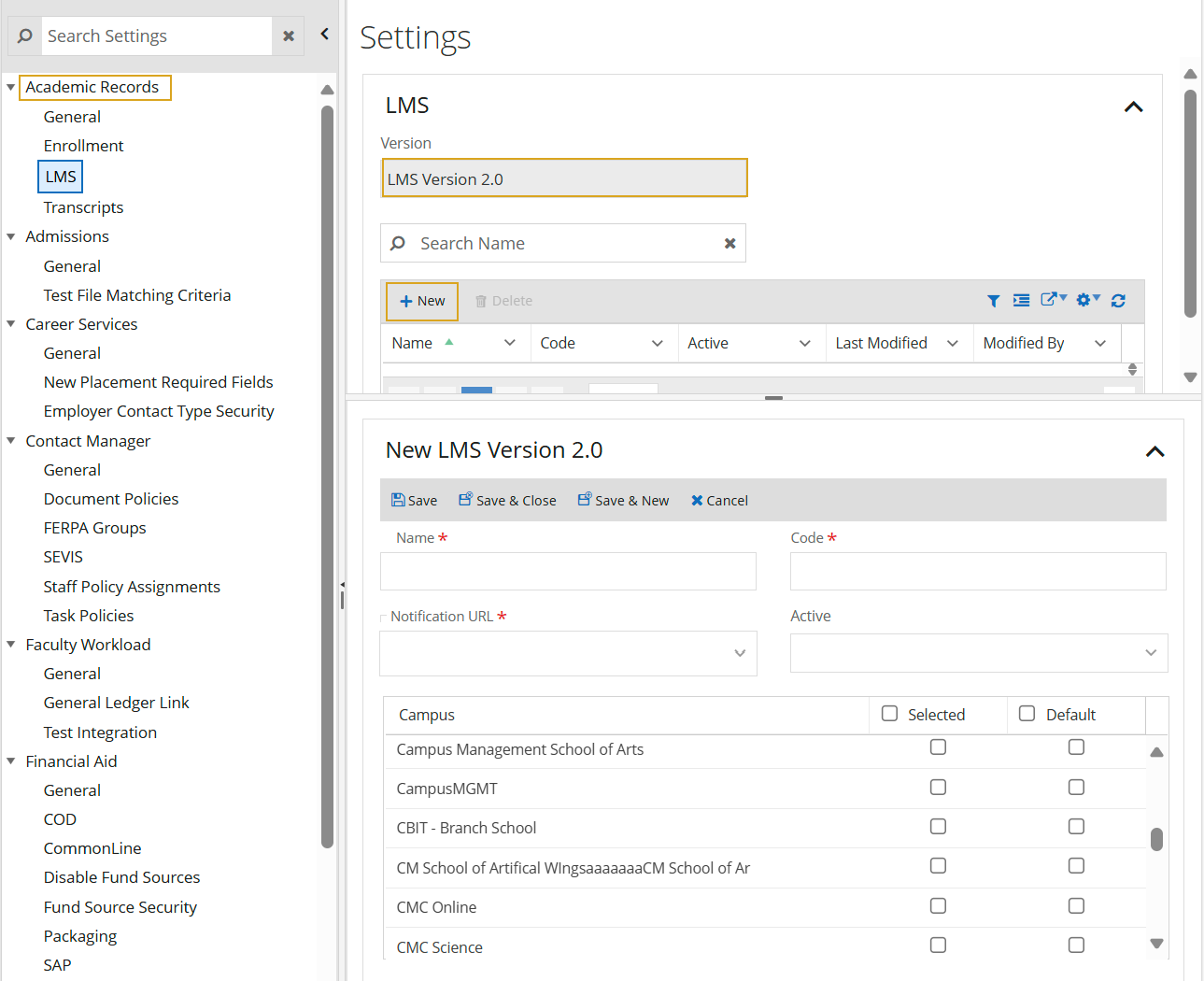Refresh the LMS grid list
Image resolution: width=1204 pixels, height=981 pixels.
click(1118, 301)
